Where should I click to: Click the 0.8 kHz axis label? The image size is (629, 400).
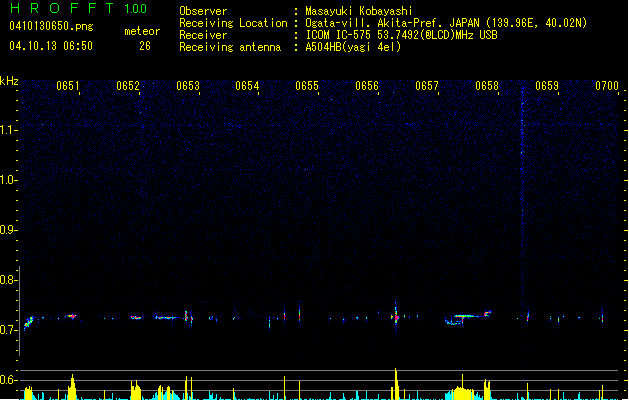coord(9,280)
